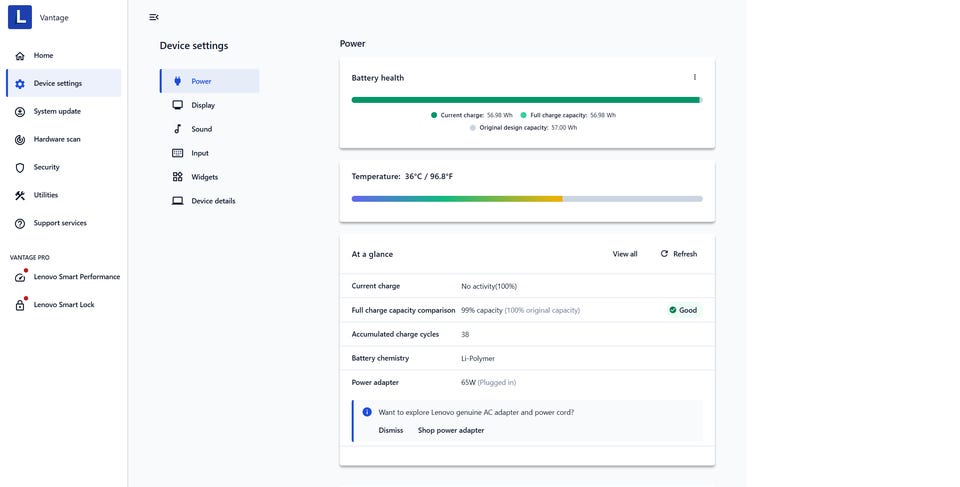Screen dimensions: 960x487
Task: Click the blue info icon in adapter notice
Action: [367, 412]
